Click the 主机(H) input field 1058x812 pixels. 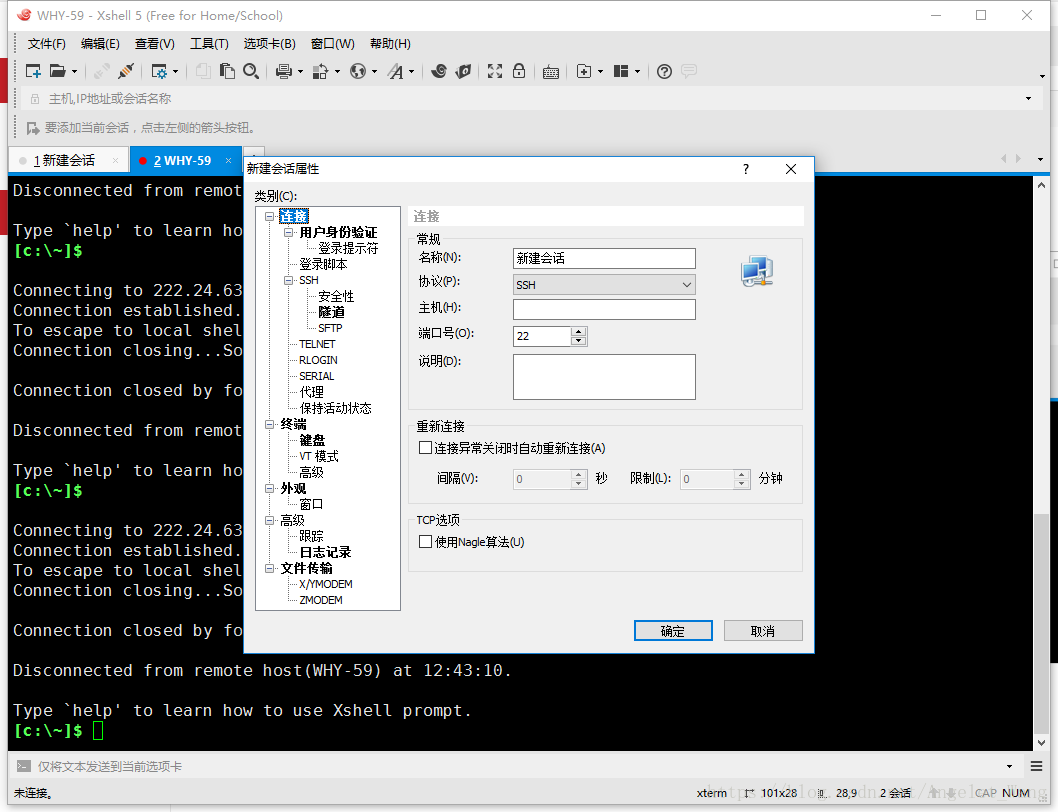604,309
